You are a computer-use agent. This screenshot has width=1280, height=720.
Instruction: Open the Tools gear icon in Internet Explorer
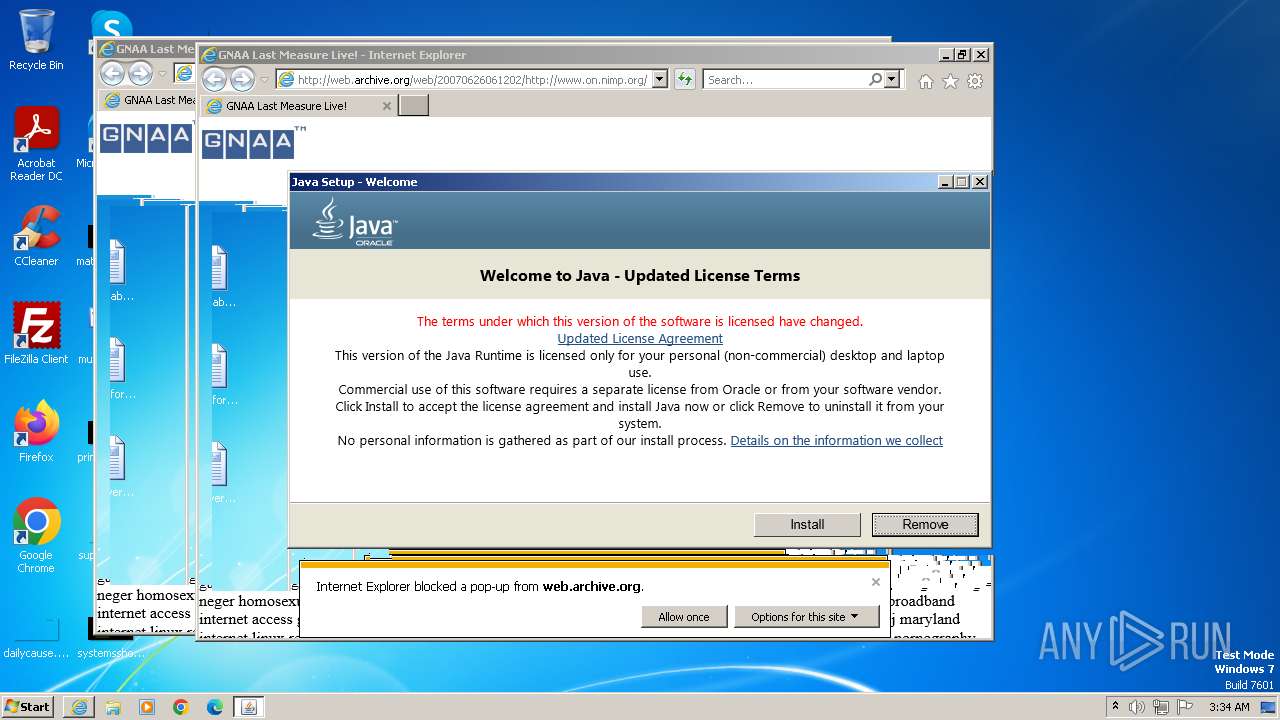975,81
